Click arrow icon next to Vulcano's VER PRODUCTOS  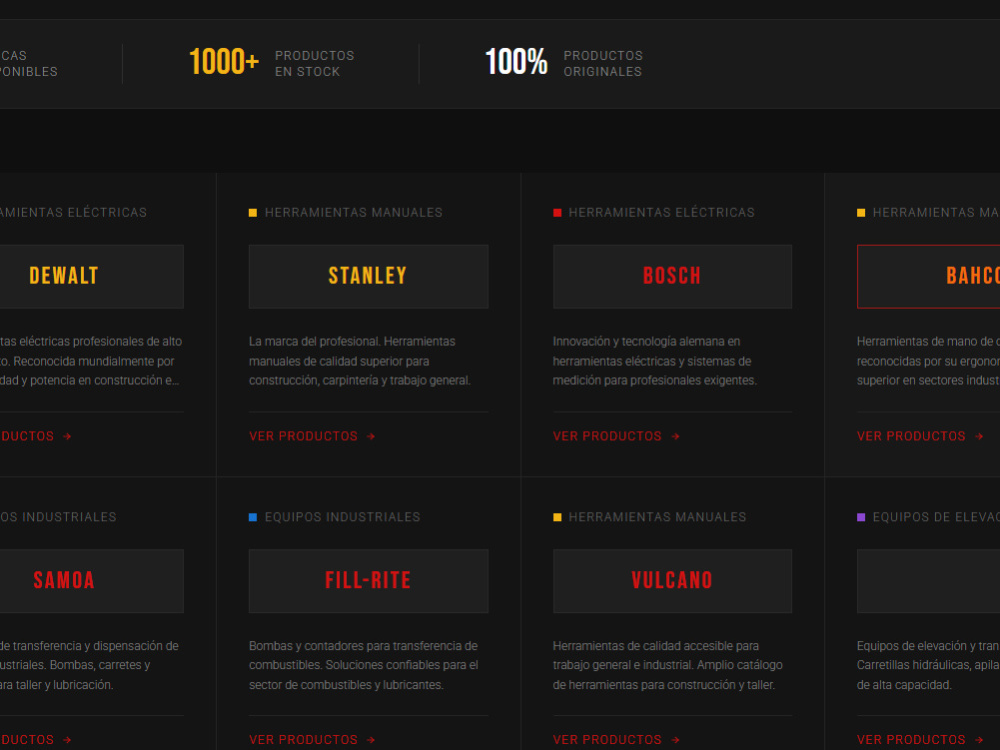click(x=675, y=740)
